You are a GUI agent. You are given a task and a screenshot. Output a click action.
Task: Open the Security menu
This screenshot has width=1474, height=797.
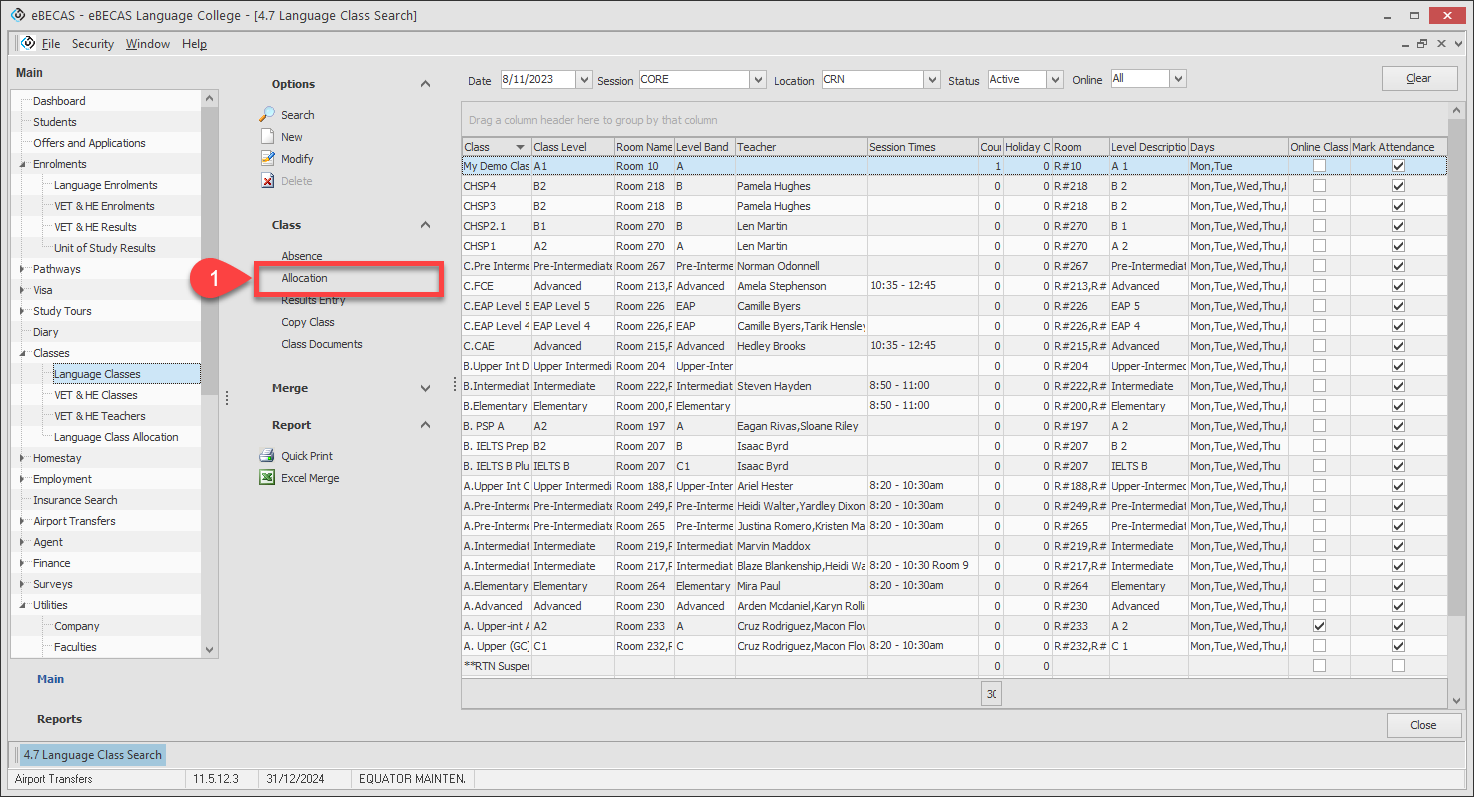point(93,44)
